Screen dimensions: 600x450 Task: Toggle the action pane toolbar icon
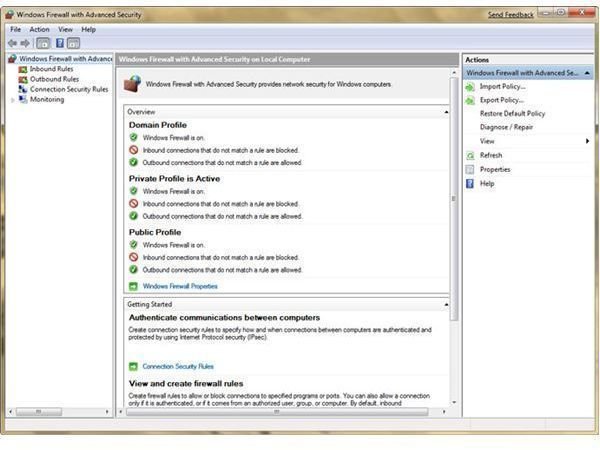coord(73,43)
